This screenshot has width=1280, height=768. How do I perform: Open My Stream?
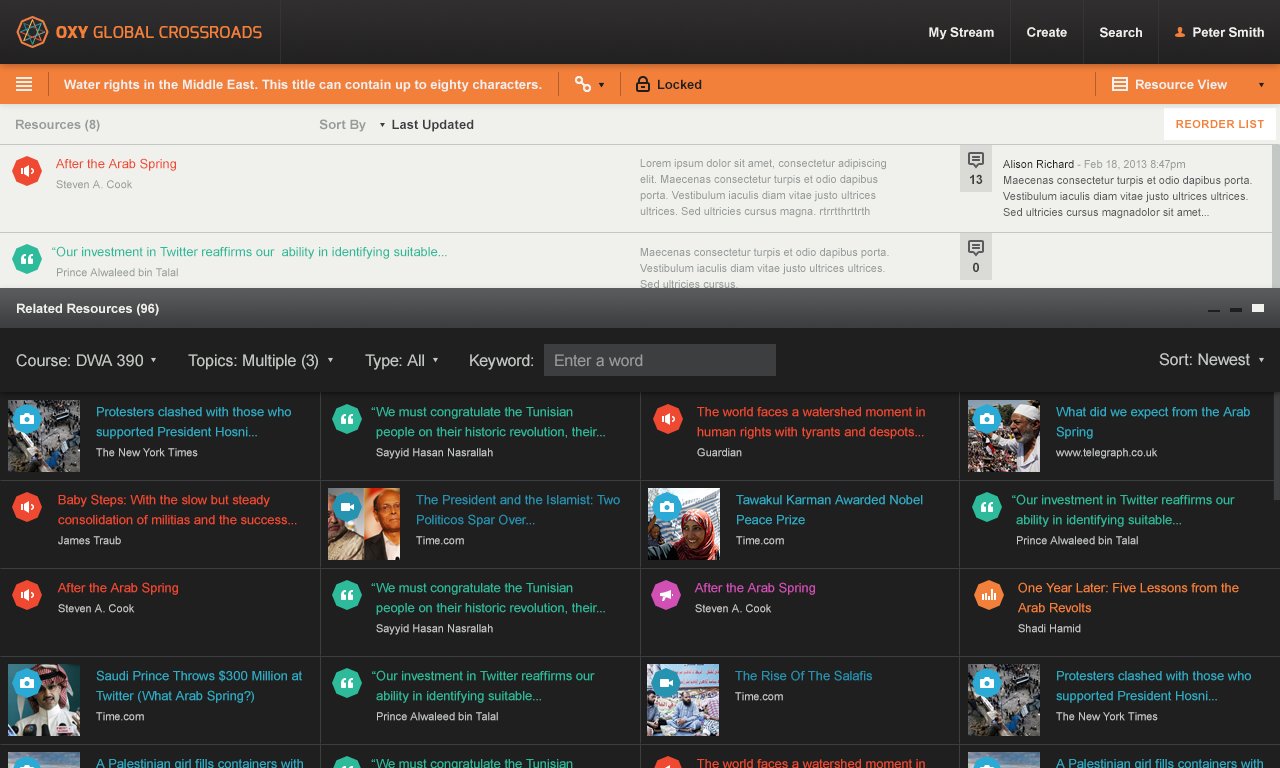[961, 32]
